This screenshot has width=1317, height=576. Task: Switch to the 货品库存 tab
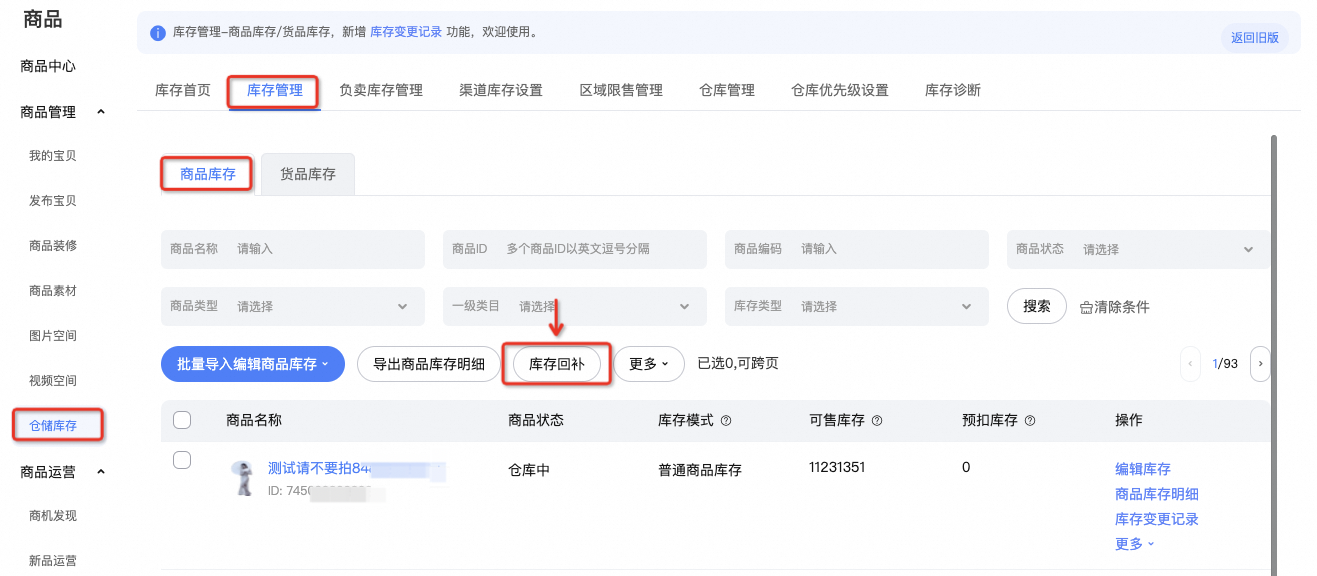(306, 174)
